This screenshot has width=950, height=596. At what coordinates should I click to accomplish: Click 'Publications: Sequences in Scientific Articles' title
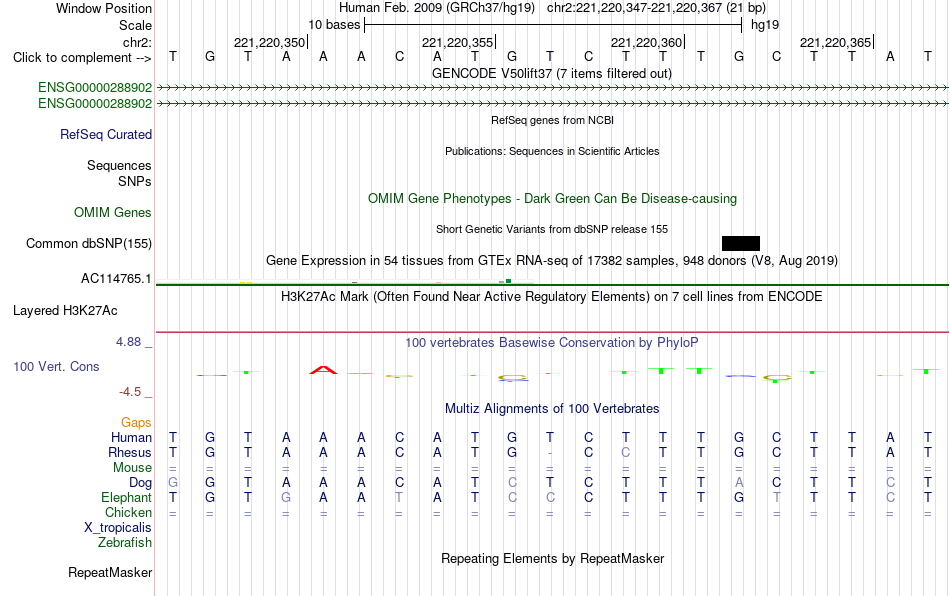552,151
